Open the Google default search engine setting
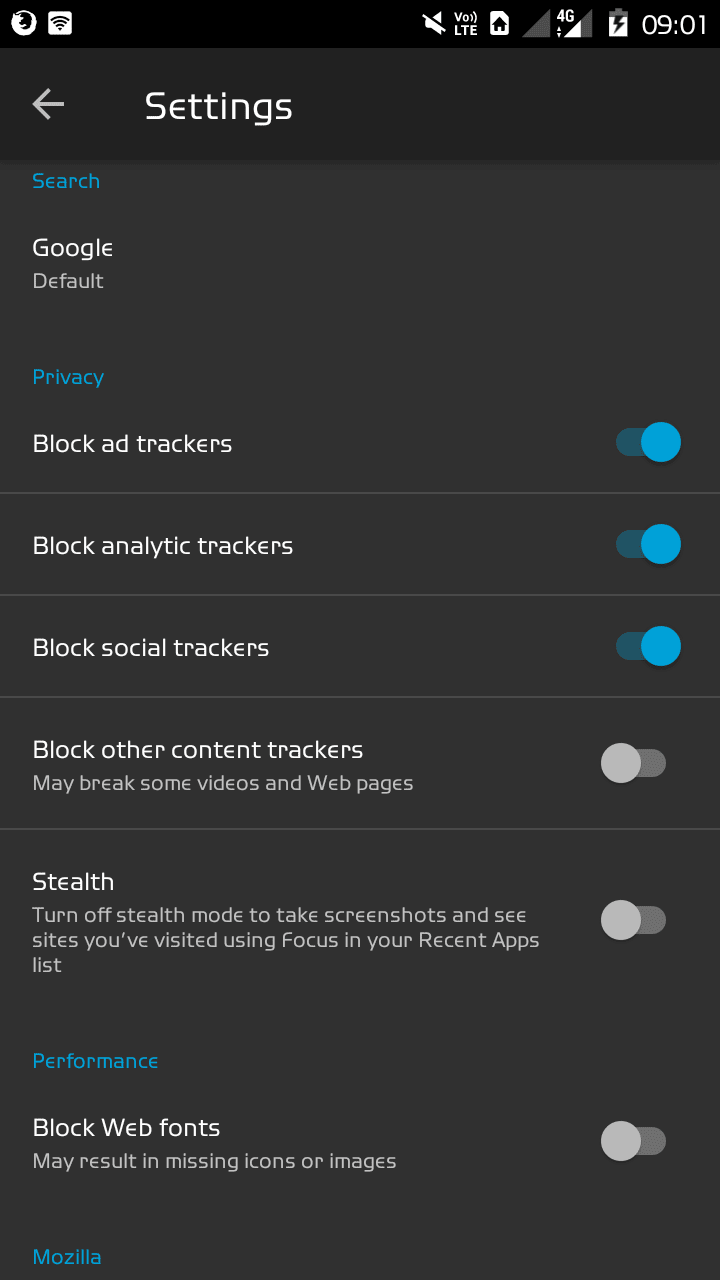Image resolution: width=720 pixels, height=1280 pixels. 360,263
